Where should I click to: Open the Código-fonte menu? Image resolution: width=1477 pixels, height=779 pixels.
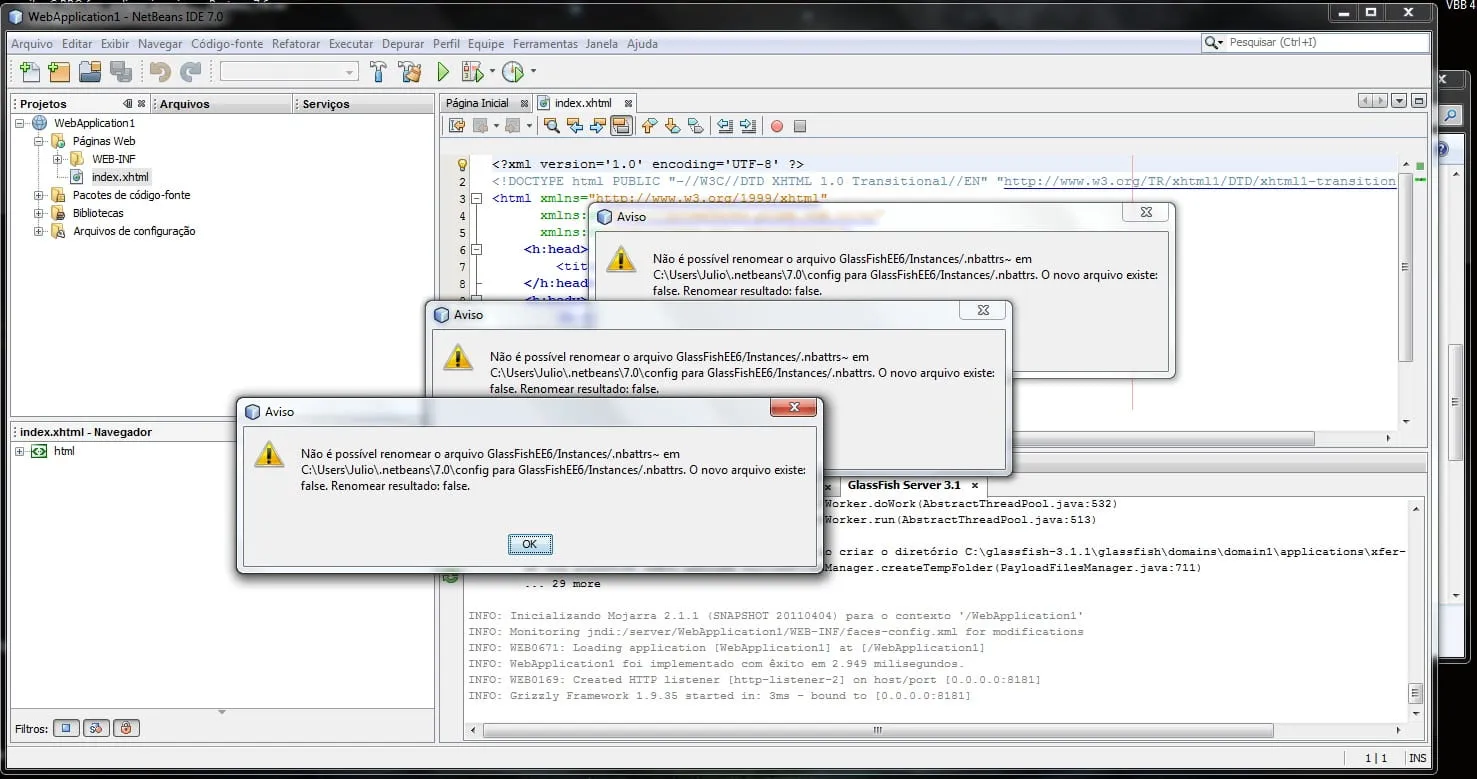pos(227,44)
